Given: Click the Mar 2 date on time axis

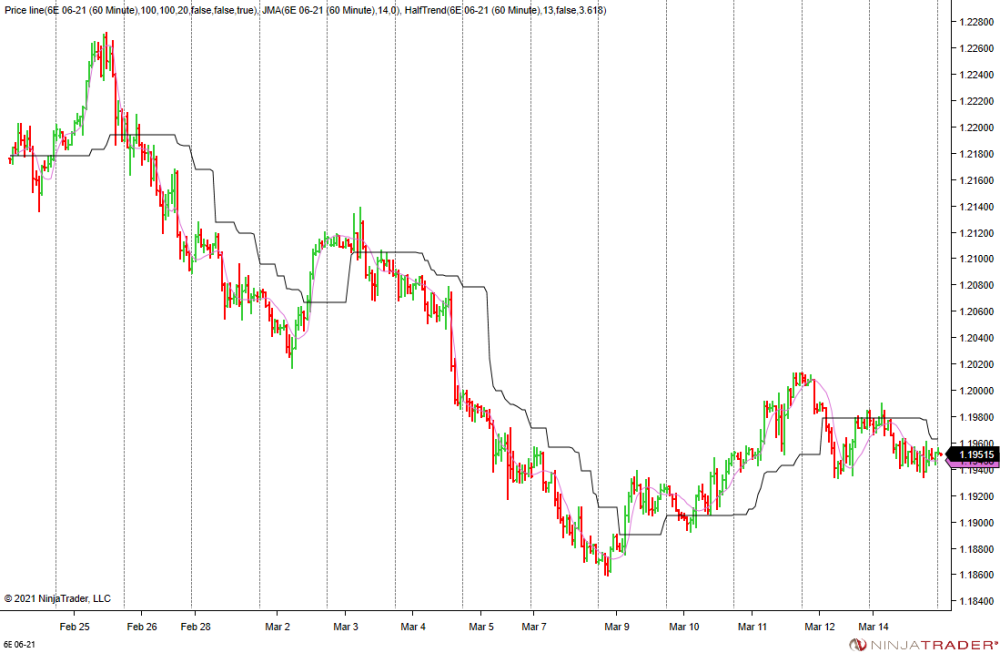Looking at the screenshot, I should tap(276, 627).
